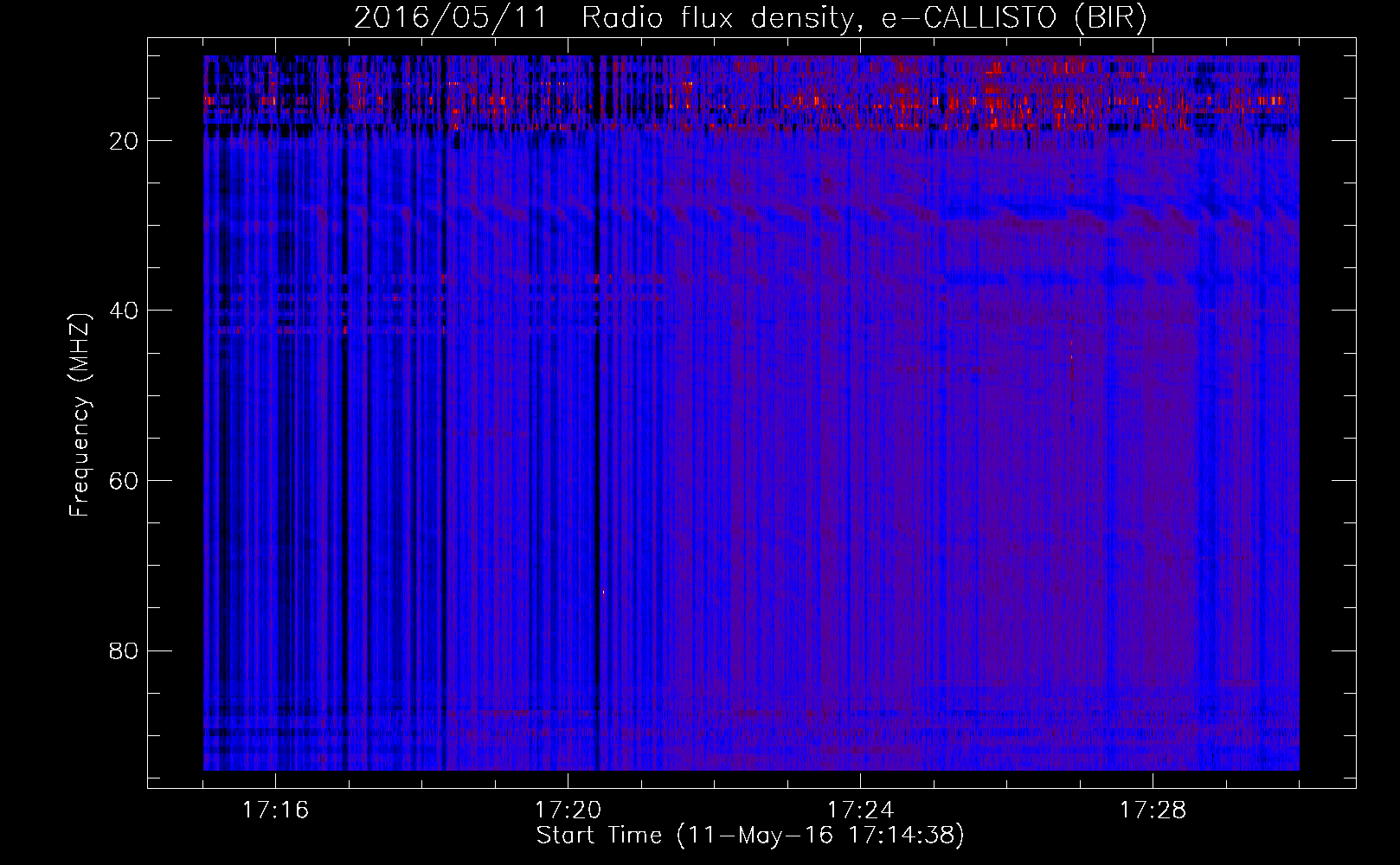Click the 20 MHz y-axis tick label
This screenshot has height=865, width=1400.
124,141
